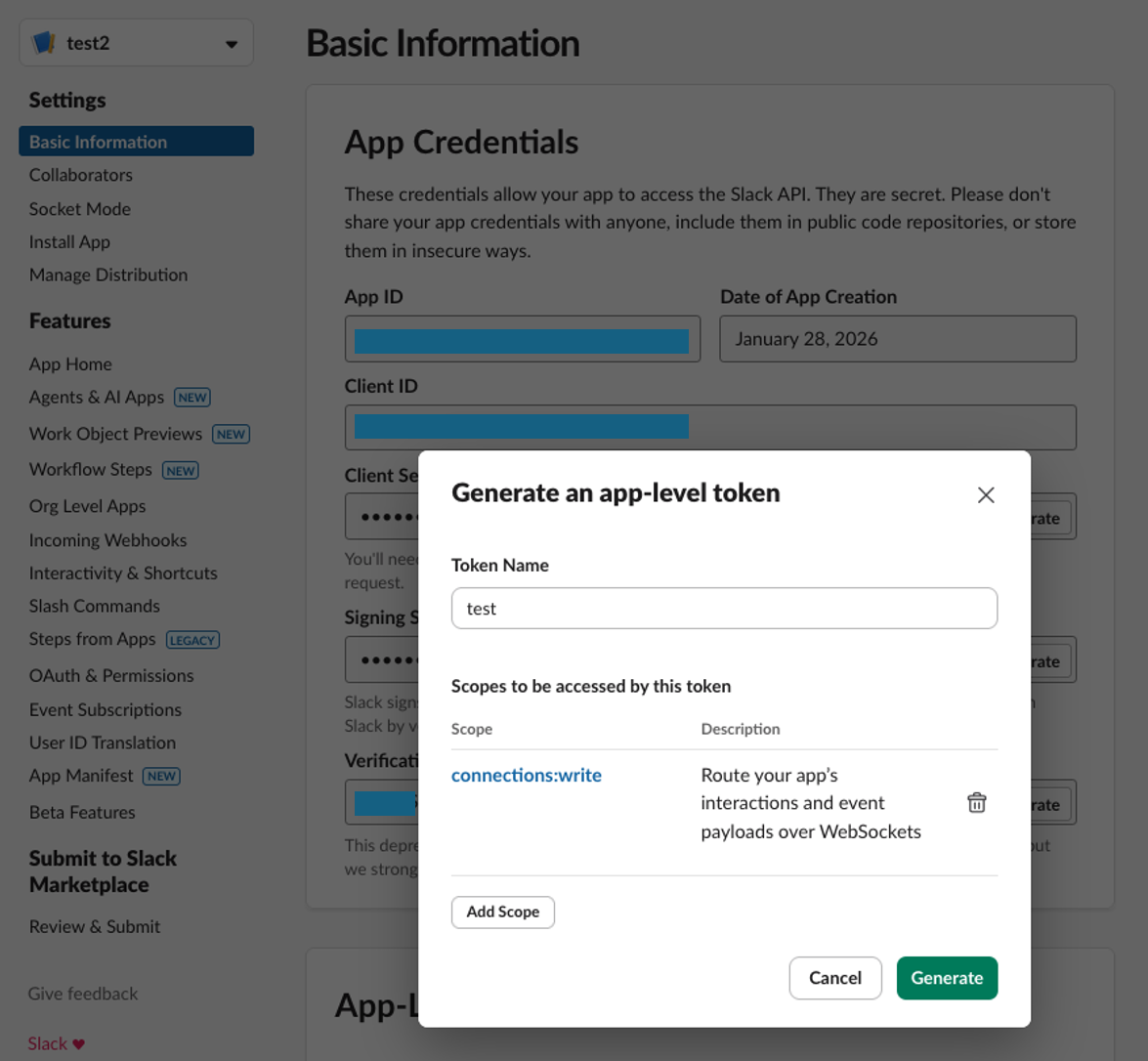The image size is (1148, 1061).
Task: Open Socket Mode settings
Action: pos(80,209)
